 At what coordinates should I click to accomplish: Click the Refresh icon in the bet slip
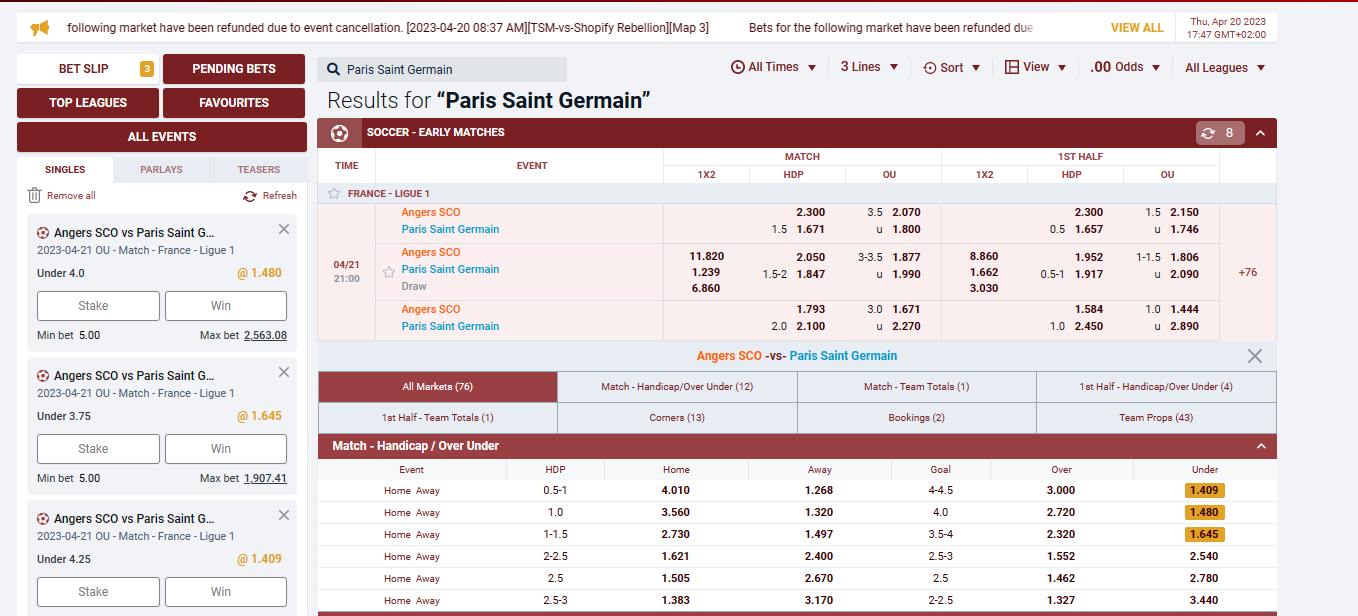(250, 196)
